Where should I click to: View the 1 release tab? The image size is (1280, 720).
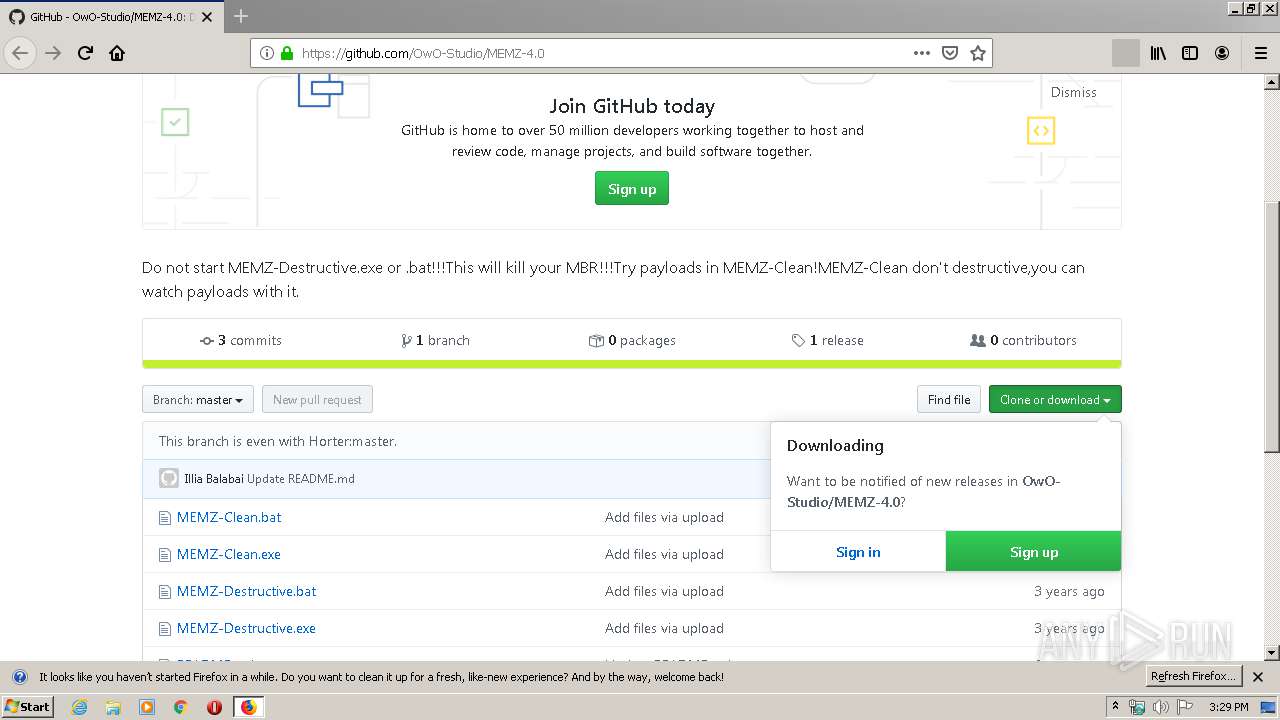click(827, 340)
